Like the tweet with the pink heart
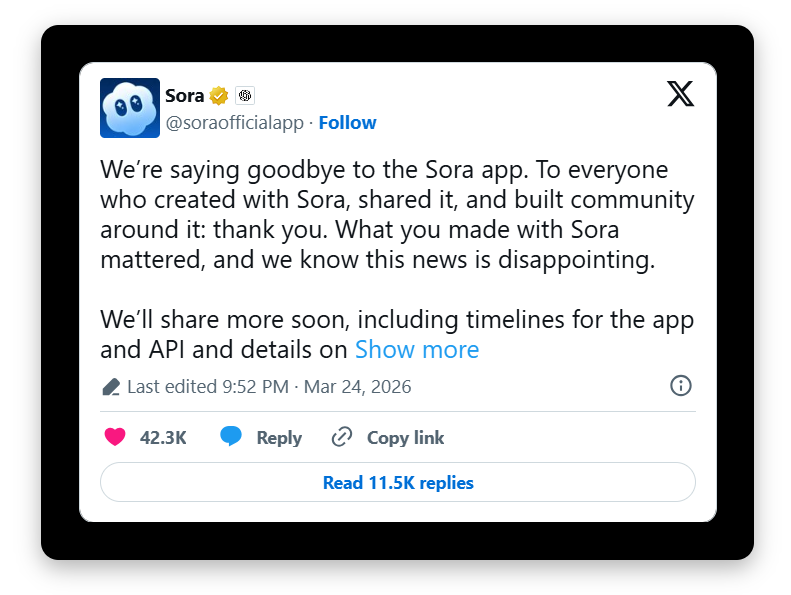791x595 pixels. (x=115, y=437)
